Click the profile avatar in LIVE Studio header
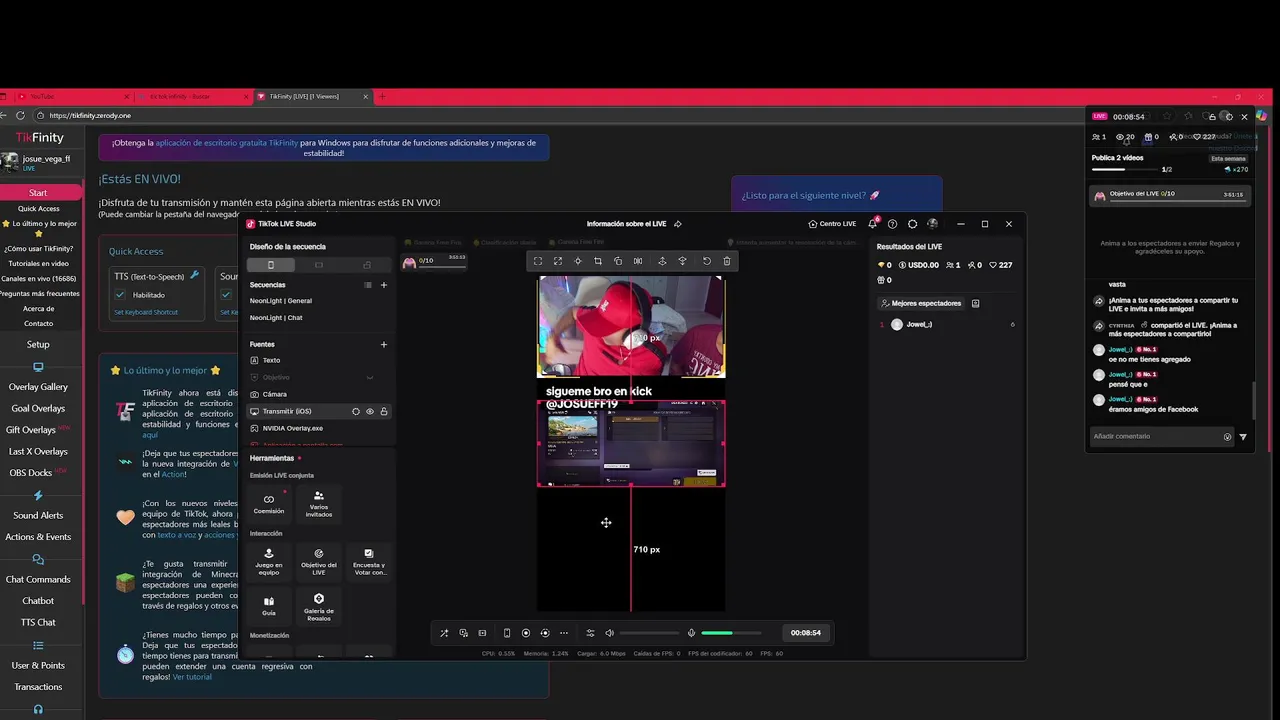This screenshot has width=1280, height=720. tap(932, 224)
